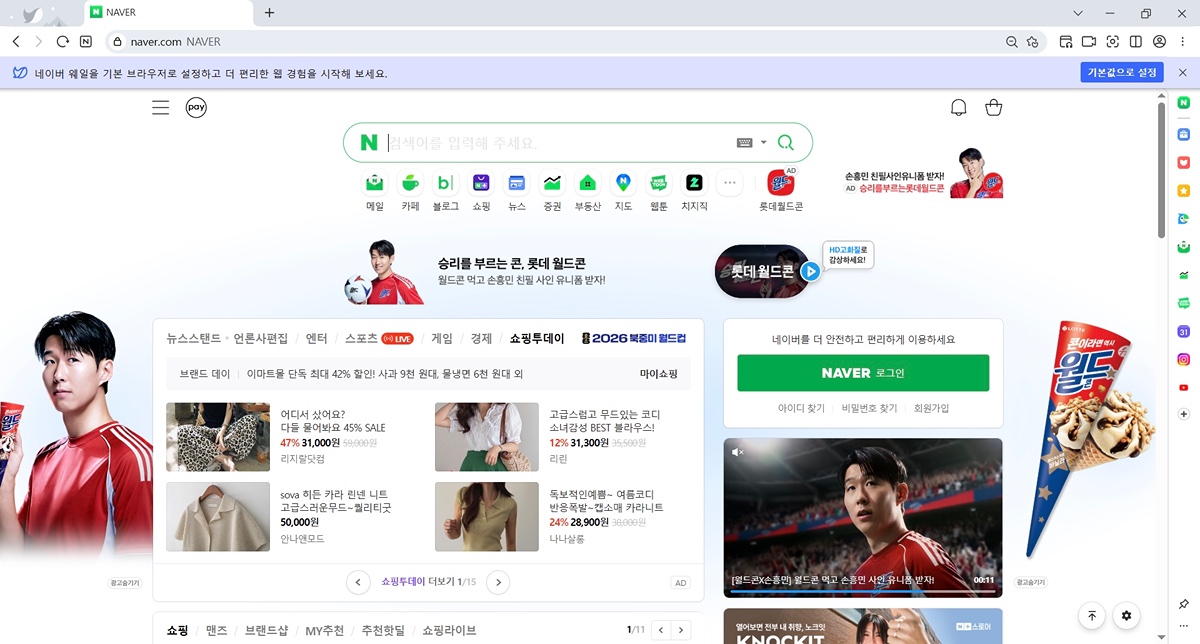Select the 쇼핑투데이 tab

[537, 338]
